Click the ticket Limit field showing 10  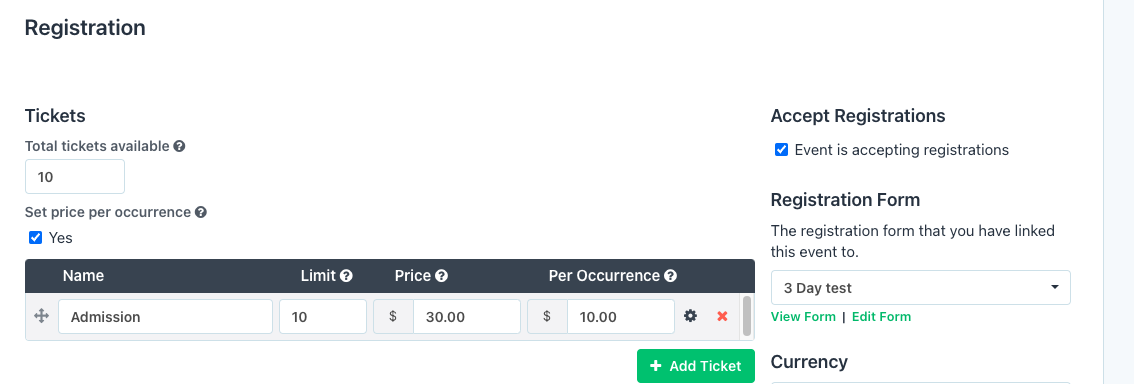coord(323,317)
